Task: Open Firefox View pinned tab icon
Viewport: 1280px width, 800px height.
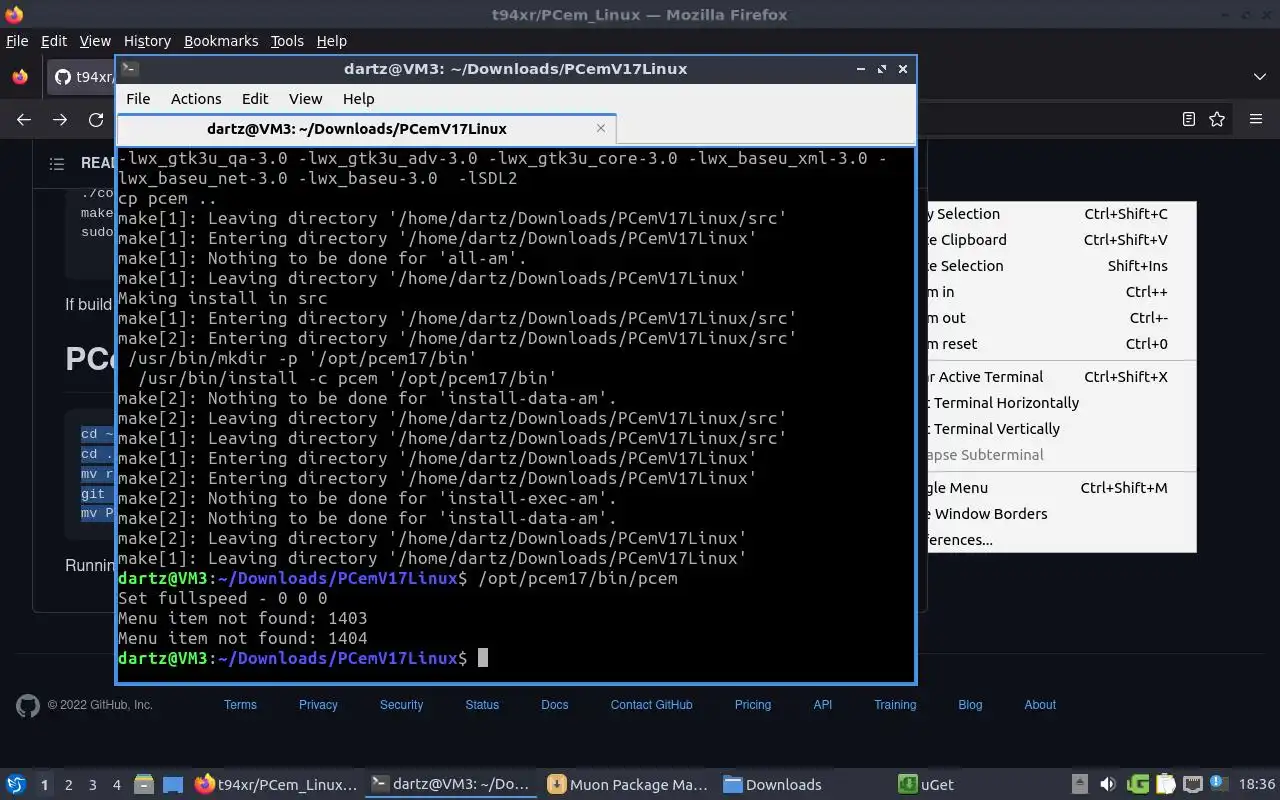Action: (x=19, y=77)
